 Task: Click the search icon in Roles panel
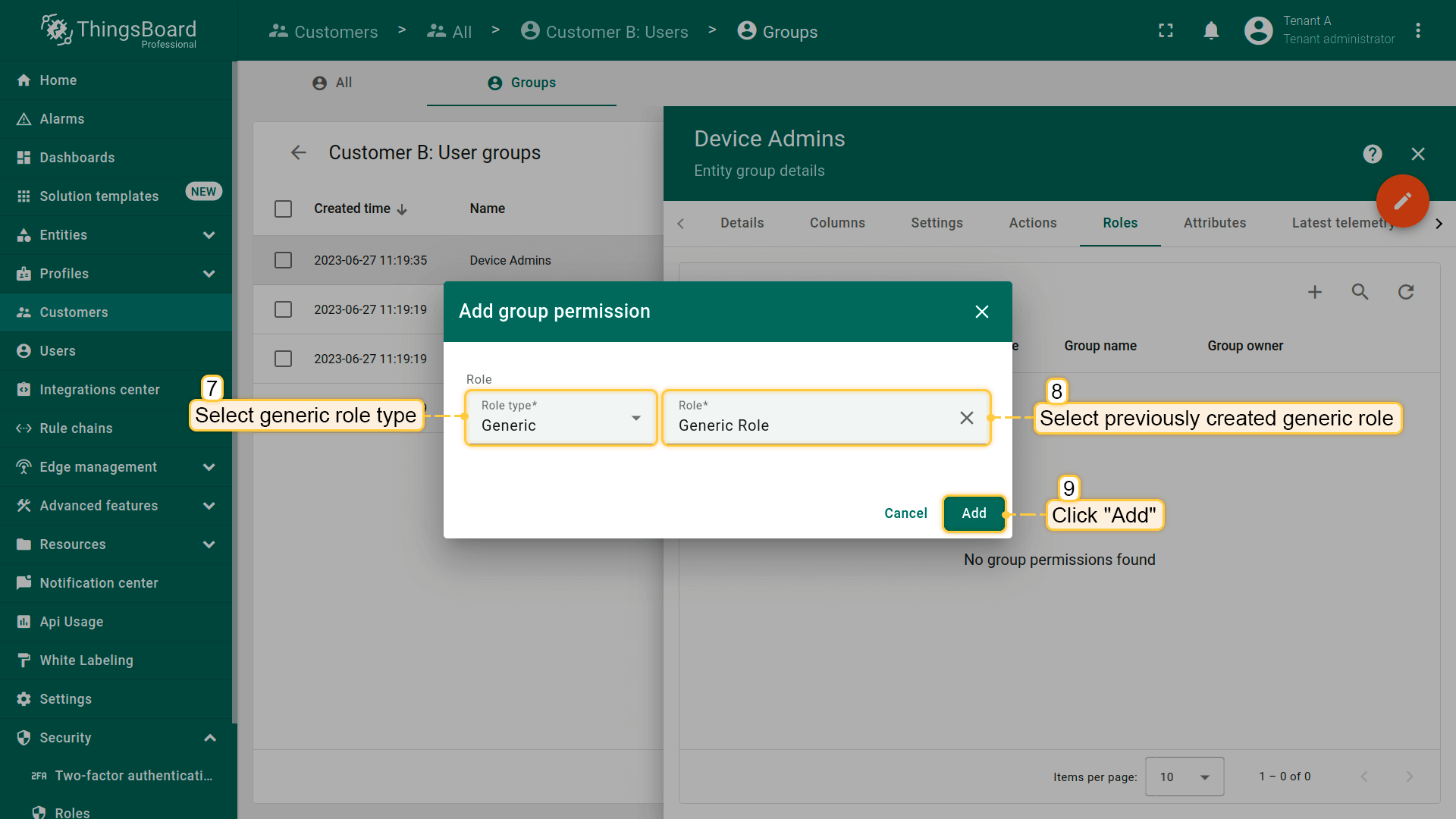pyautogui.click(x=1360, y=292)
